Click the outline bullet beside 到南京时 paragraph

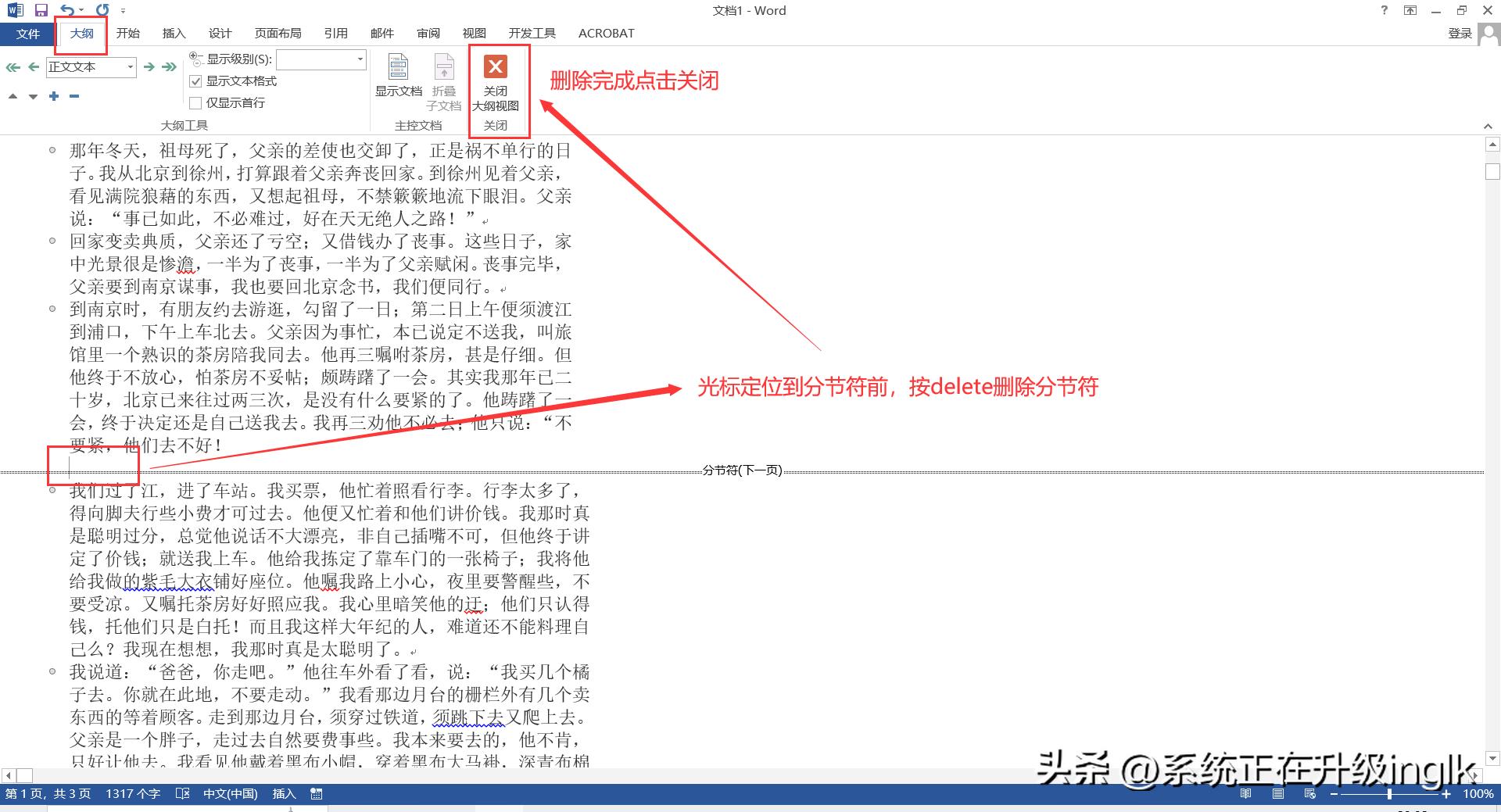[x=52, y=309]
